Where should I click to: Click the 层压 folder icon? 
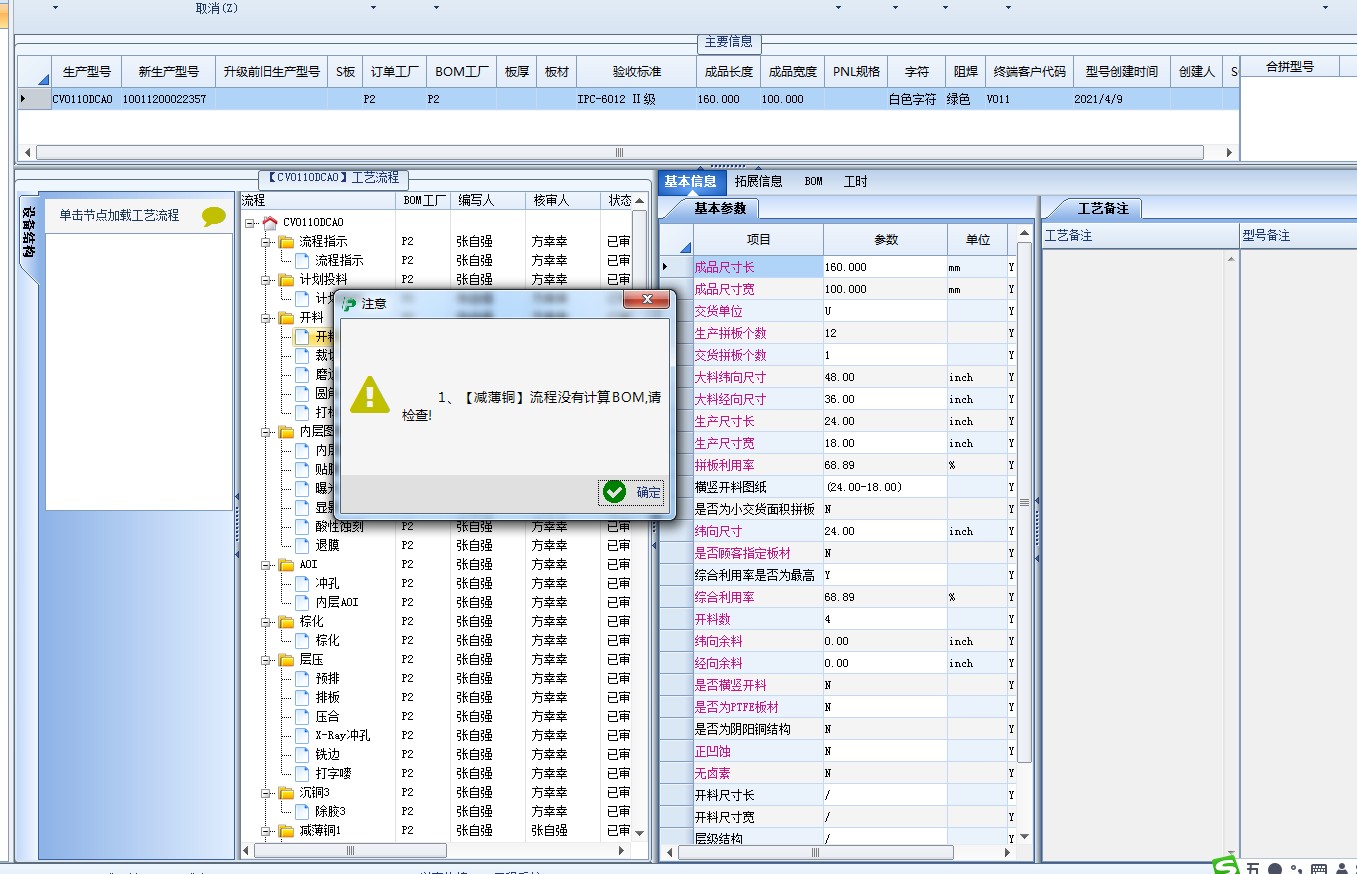tap(287, 659)
